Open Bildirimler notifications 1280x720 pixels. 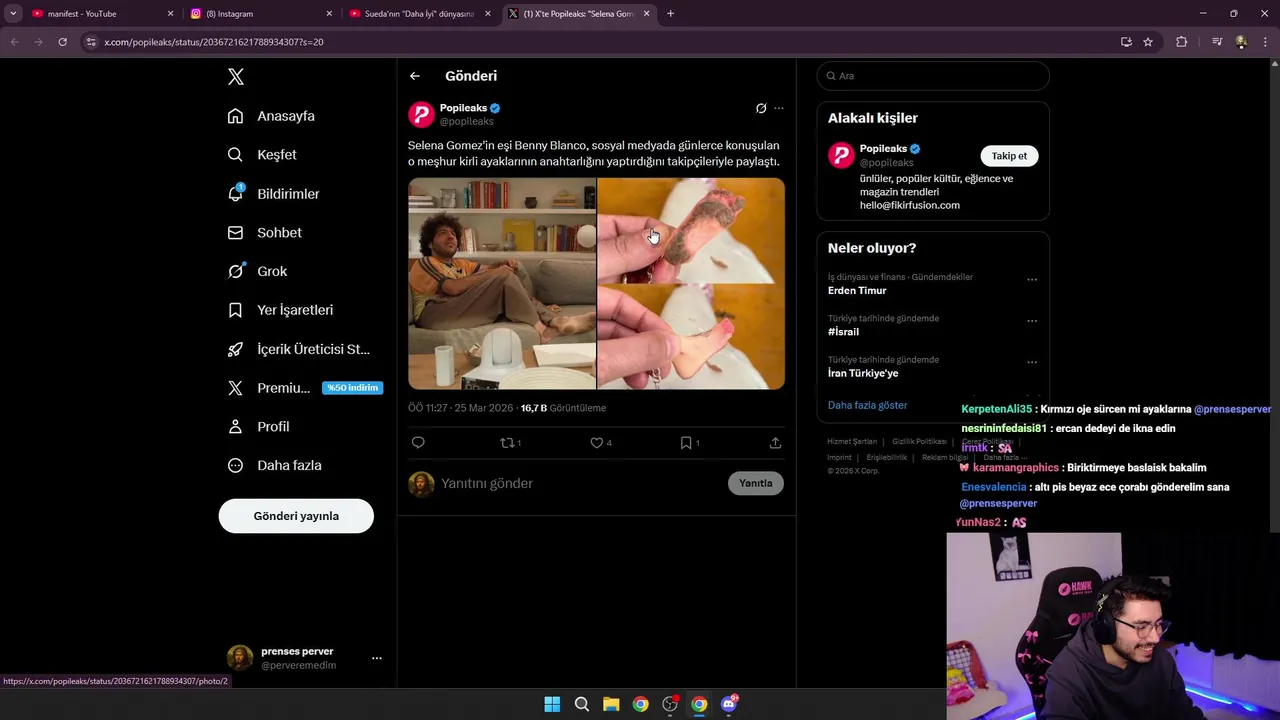pos(273,194)
